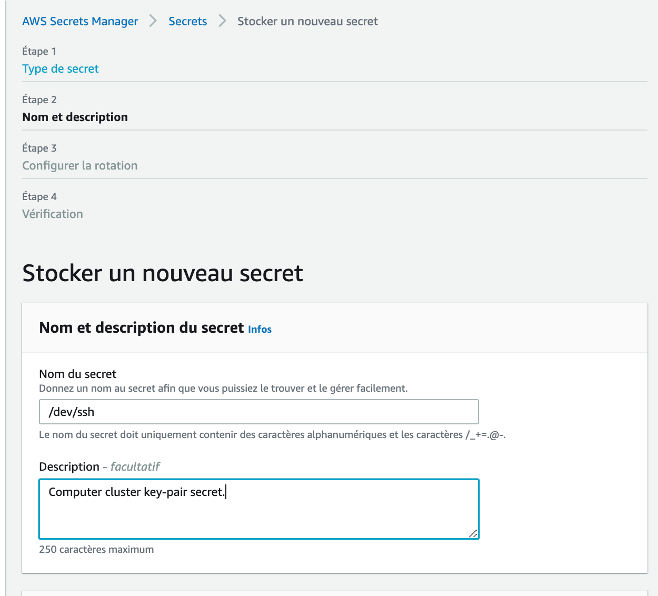Image resolution: width=658 pixels, height=596 pixels.
Task: Click the 'Nom et description du secret' panel header
Action: pos(141,328)
